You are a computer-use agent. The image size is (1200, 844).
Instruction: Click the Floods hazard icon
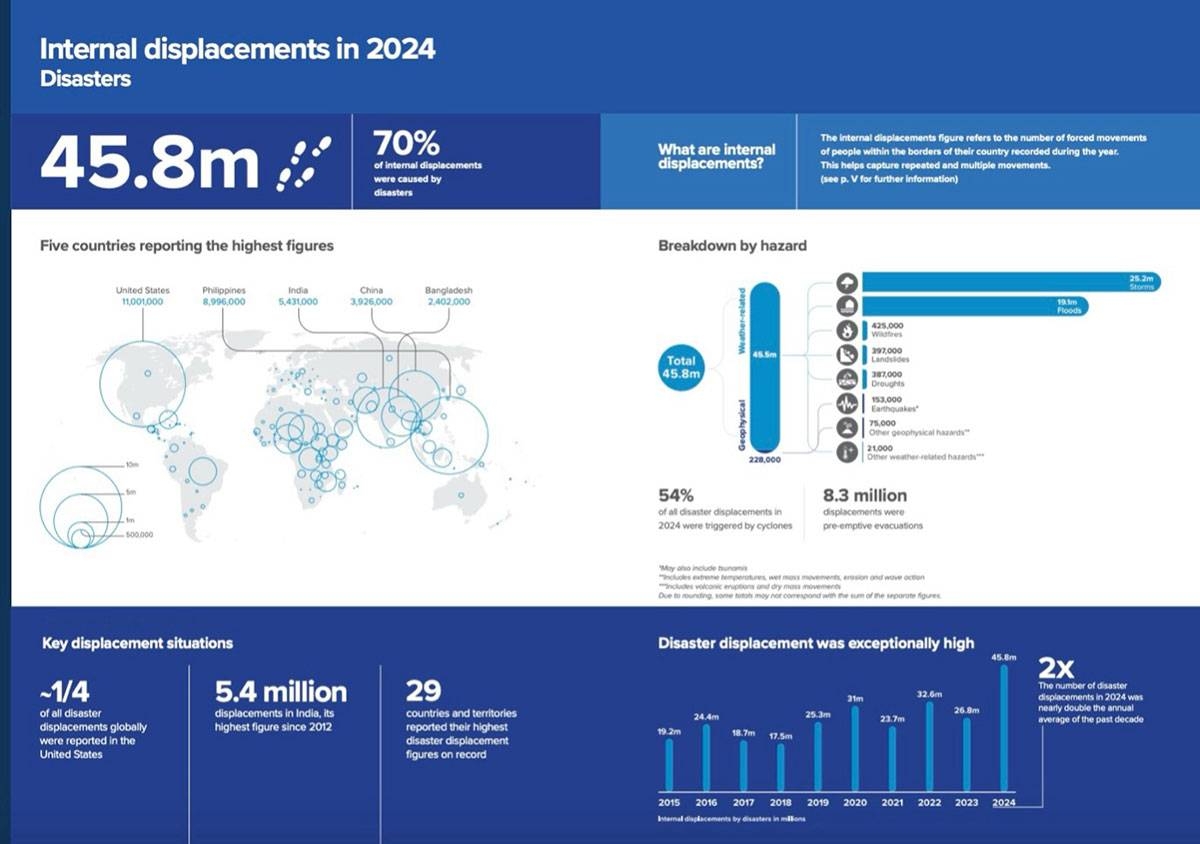pyautogui.click(x=848, y=306)
